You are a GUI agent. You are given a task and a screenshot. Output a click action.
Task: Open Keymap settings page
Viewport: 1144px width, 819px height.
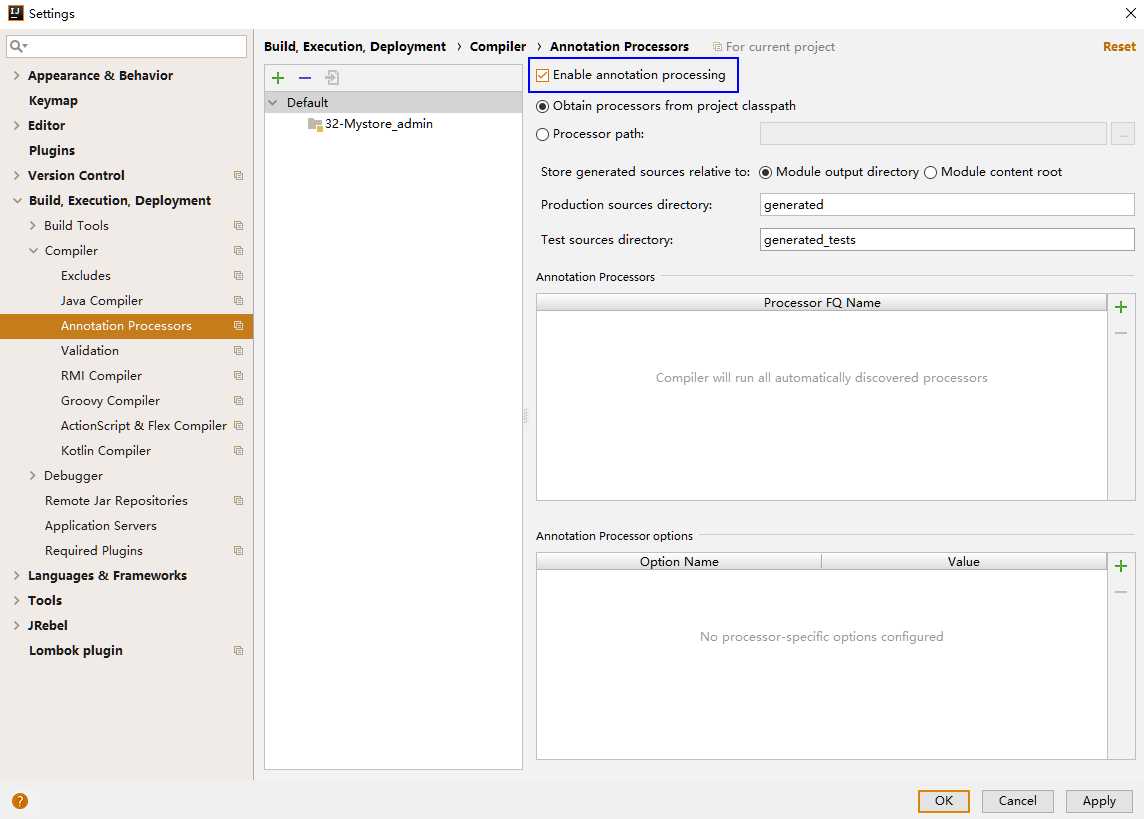coord(53,101)
